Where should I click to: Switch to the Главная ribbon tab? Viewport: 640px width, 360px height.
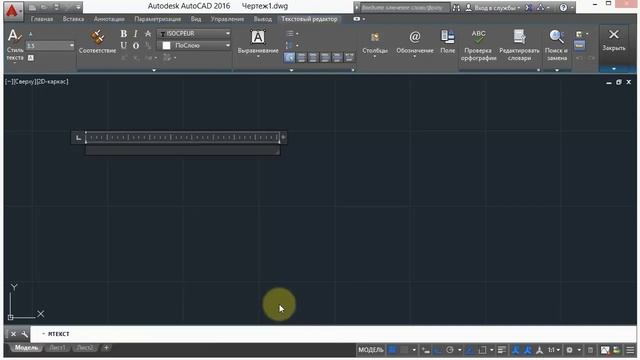click(x=42, y=19)
